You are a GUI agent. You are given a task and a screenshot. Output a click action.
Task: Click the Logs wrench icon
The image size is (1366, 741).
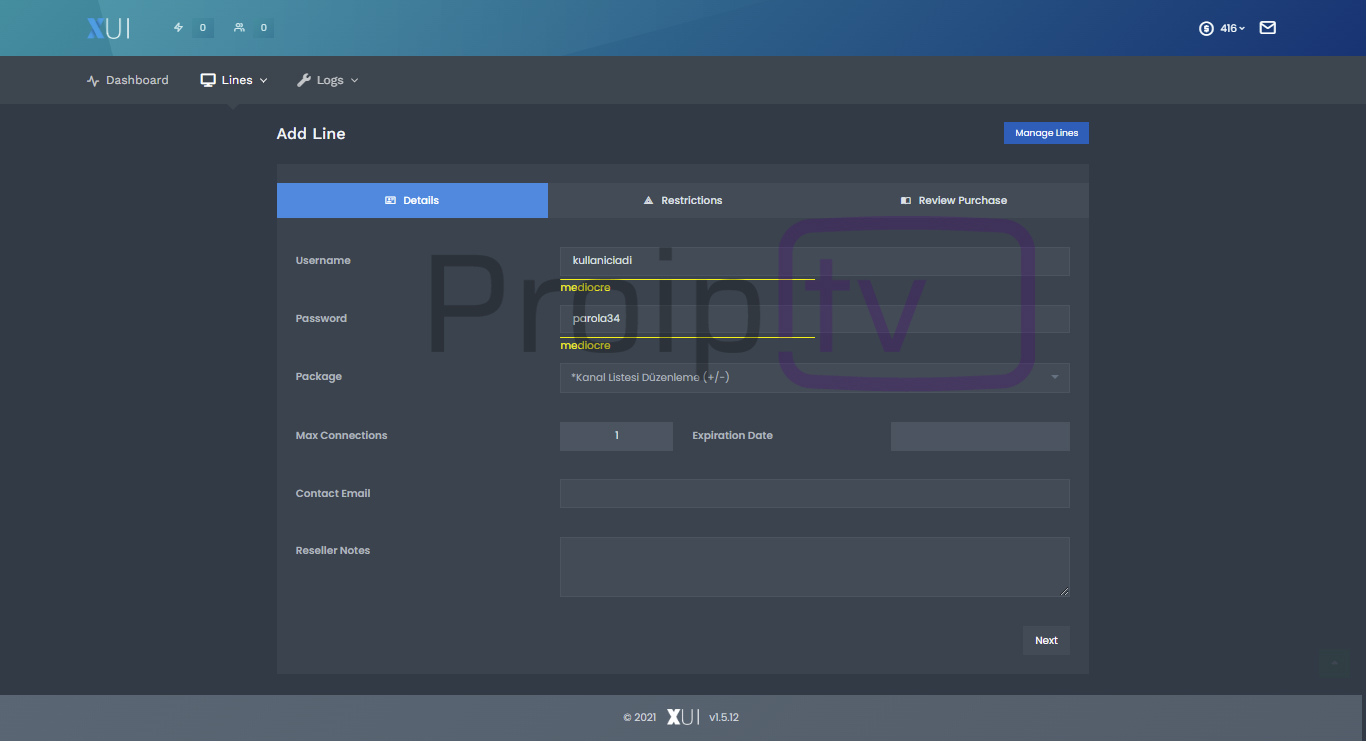304,80
